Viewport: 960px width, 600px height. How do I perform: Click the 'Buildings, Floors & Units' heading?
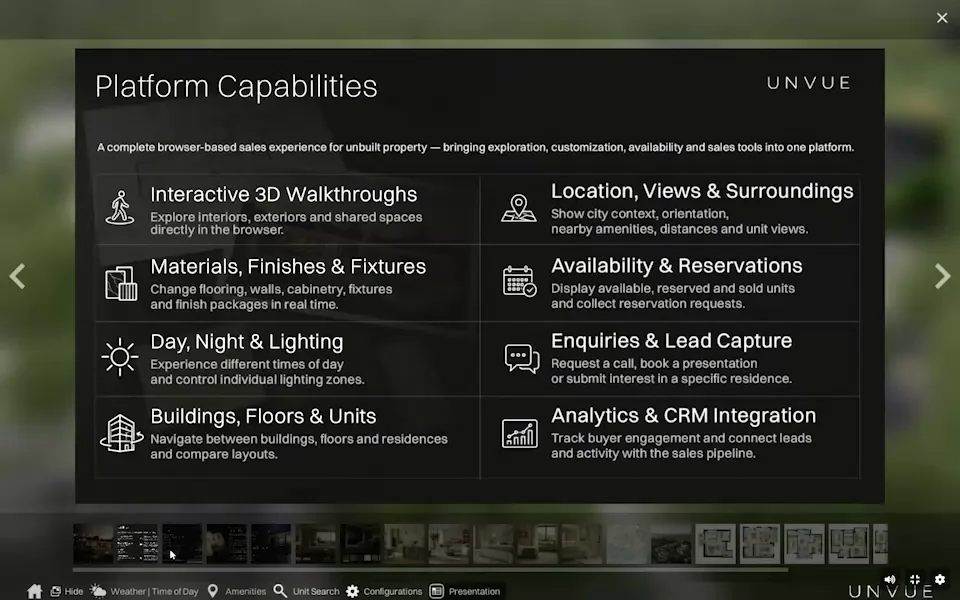point(263,416)
